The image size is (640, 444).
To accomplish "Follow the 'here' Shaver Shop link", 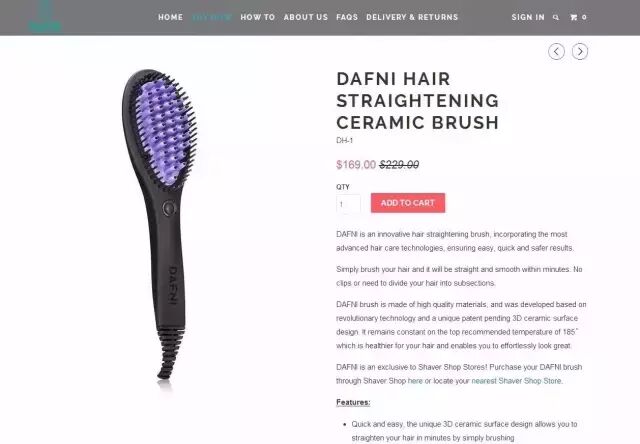I will [x=415, y=381].
